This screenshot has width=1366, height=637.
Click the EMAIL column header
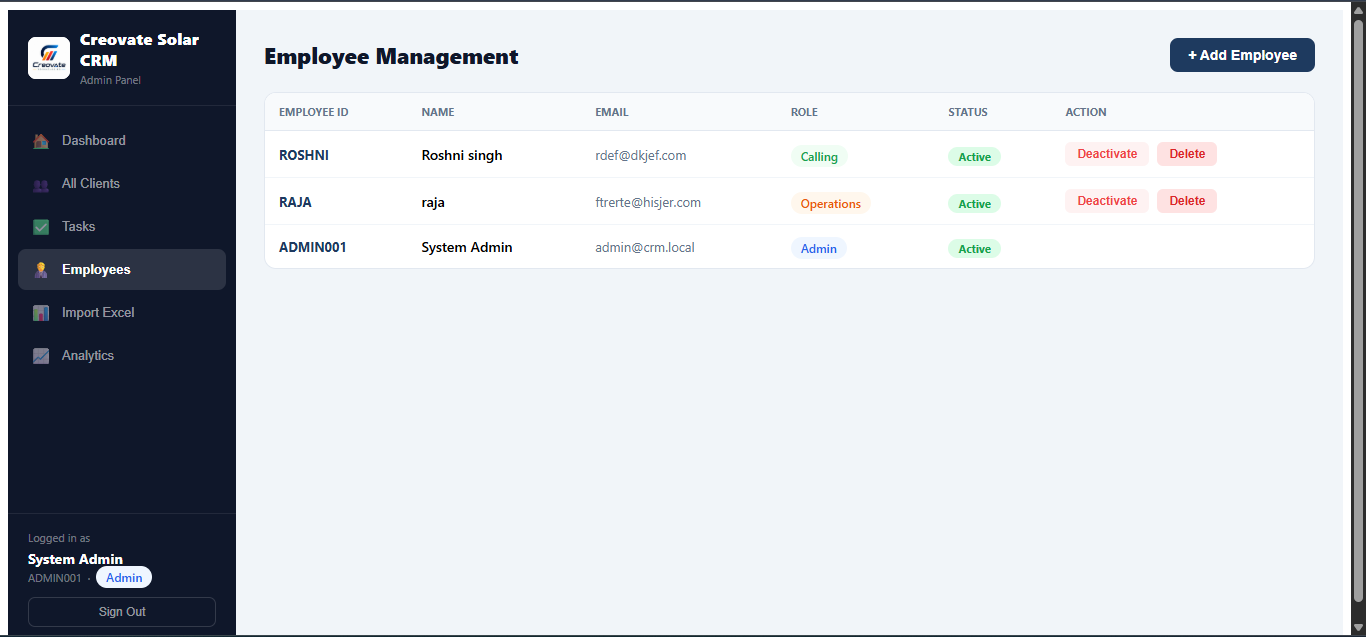tap(612, 112)
